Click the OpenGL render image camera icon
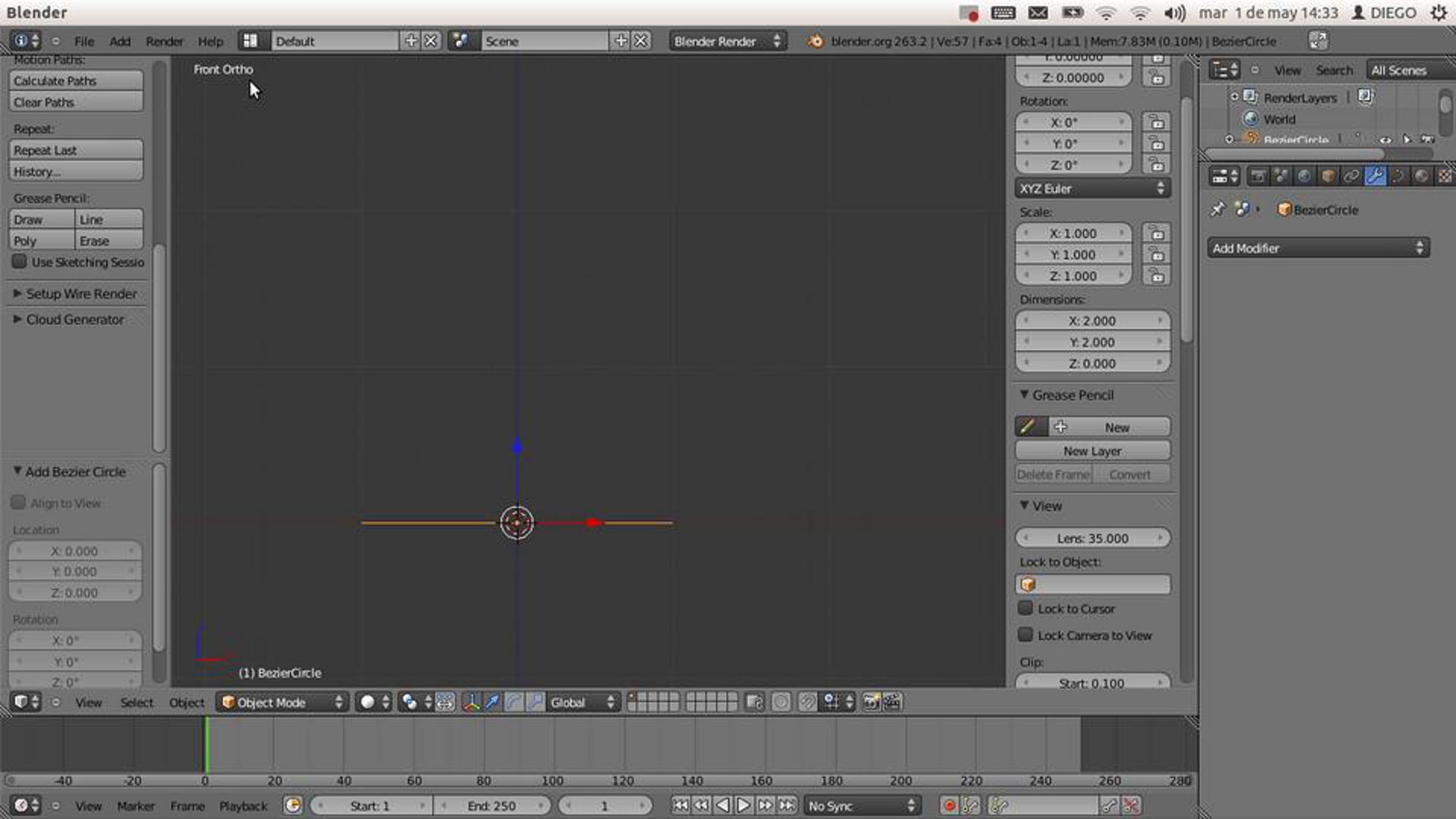The height and width of the screenshot is (819, 1456). click(871, 703)
